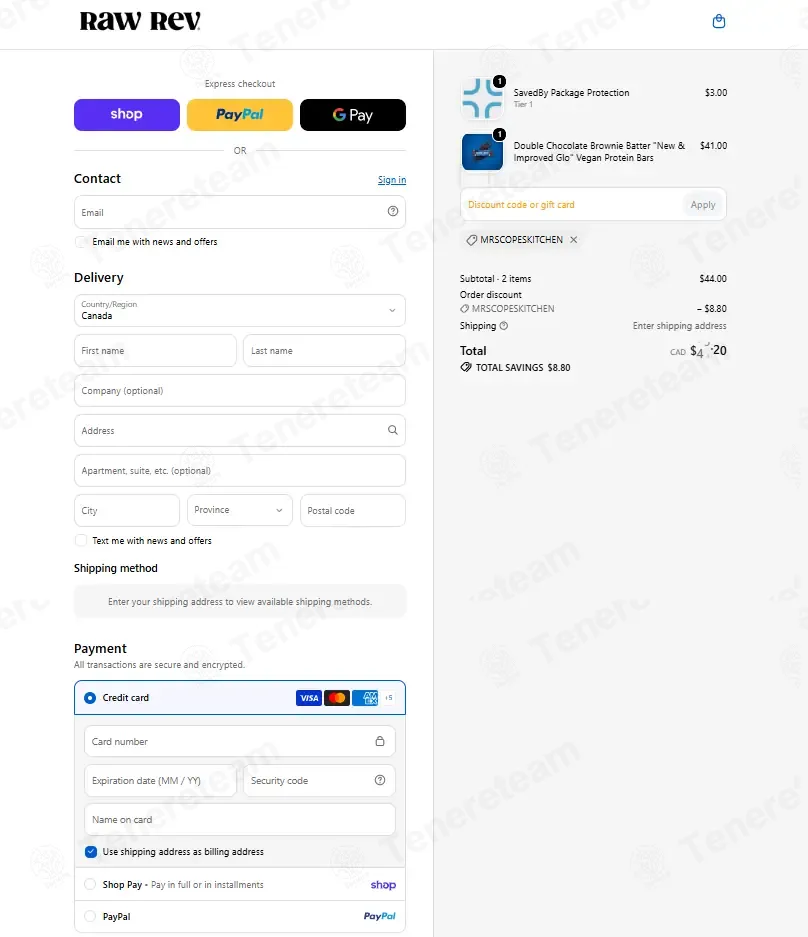Check Email me with news and offers
Screen dimensions: 808x937
[x=80, y=241]
